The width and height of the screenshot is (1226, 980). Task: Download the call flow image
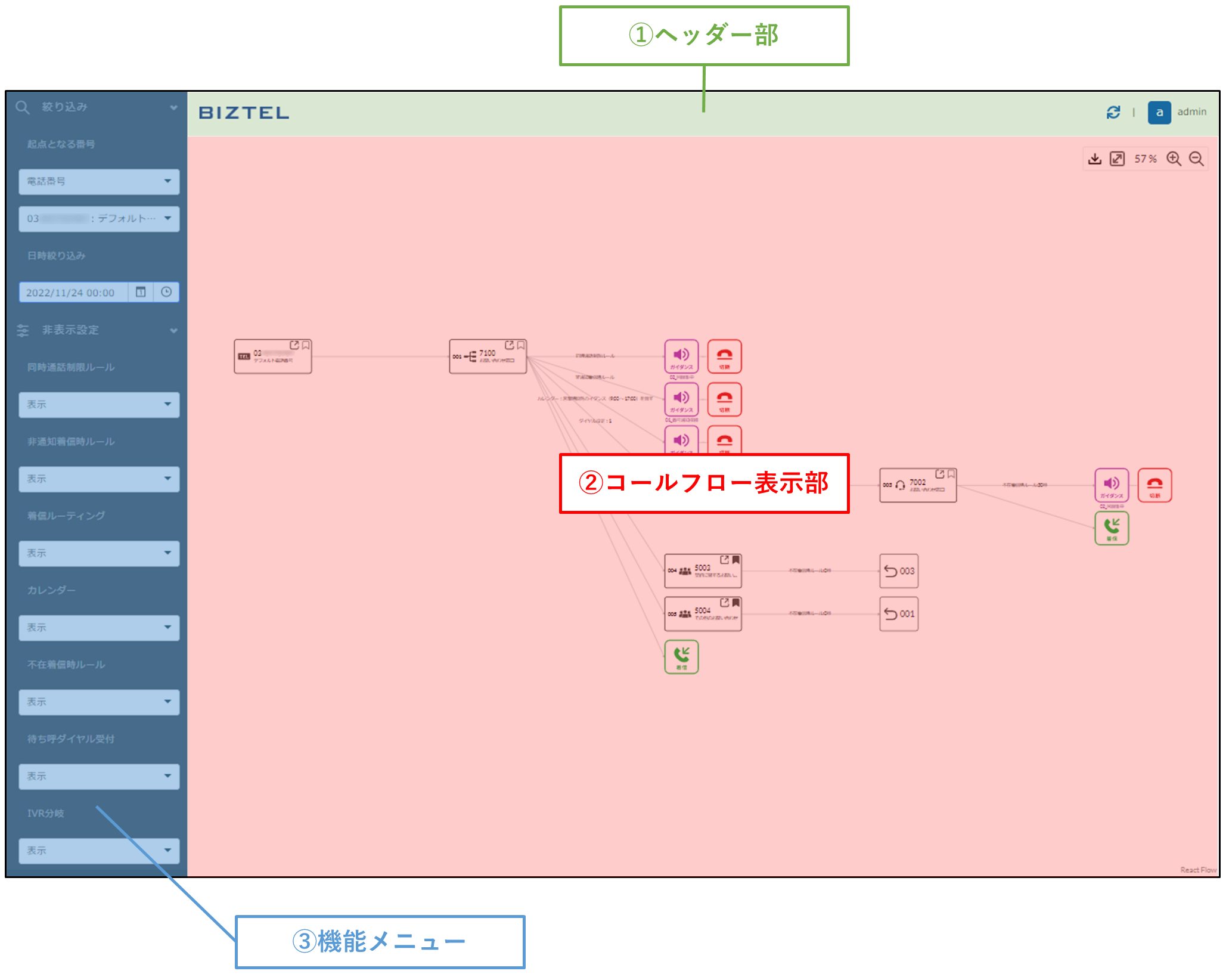click(1094, 159)
